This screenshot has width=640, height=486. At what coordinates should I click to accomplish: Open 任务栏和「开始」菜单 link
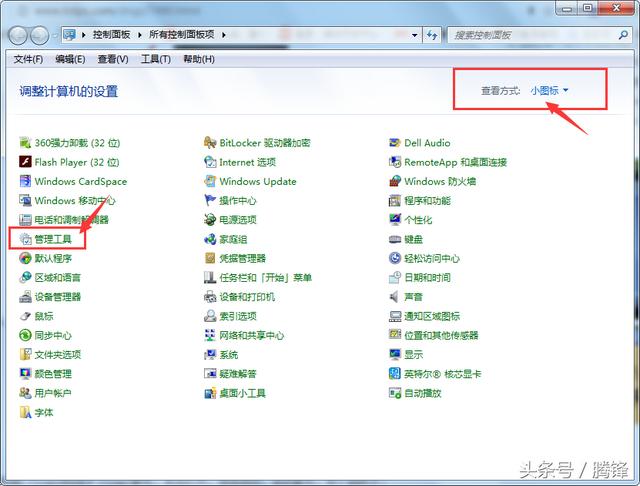266,277
